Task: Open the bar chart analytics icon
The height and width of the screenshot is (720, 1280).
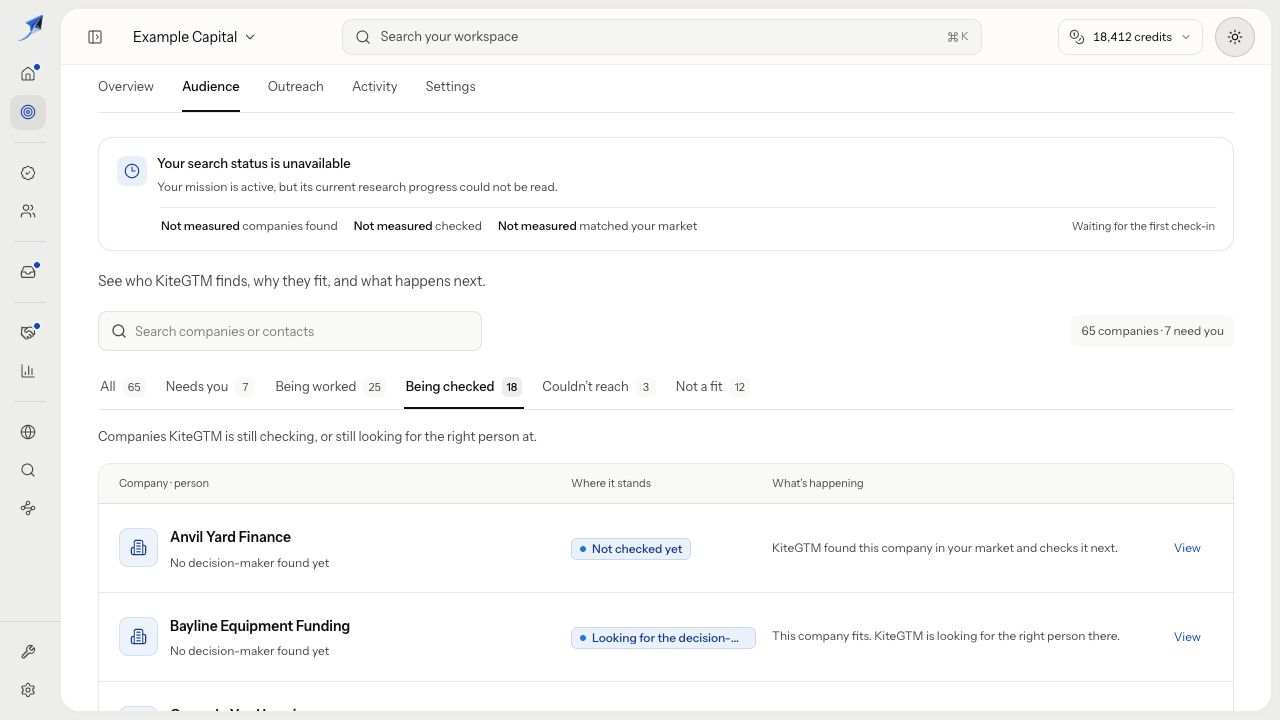Action: tap(28, 371)
